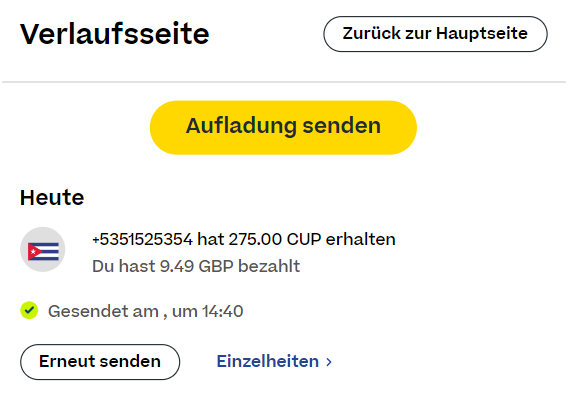Click the Du hast 9.49 GBP bezahlt line

(x=196, y=266)
